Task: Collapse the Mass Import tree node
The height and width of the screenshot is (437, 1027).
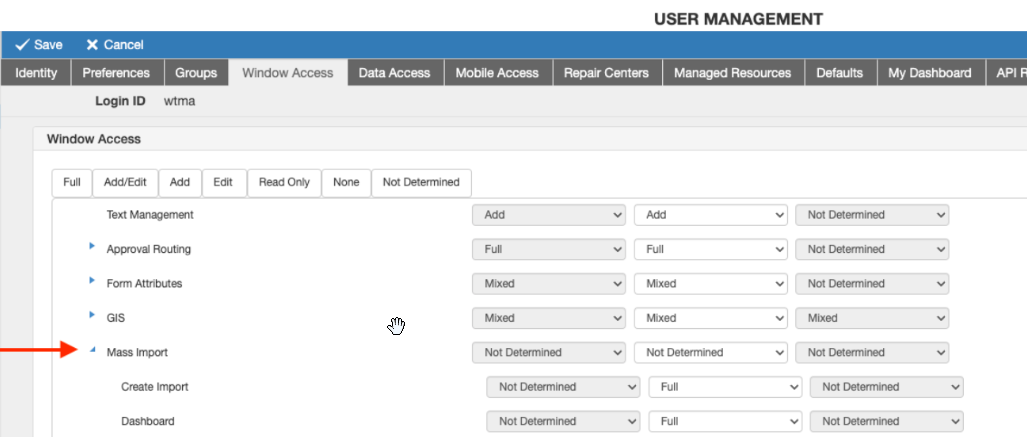Action: 92,351
